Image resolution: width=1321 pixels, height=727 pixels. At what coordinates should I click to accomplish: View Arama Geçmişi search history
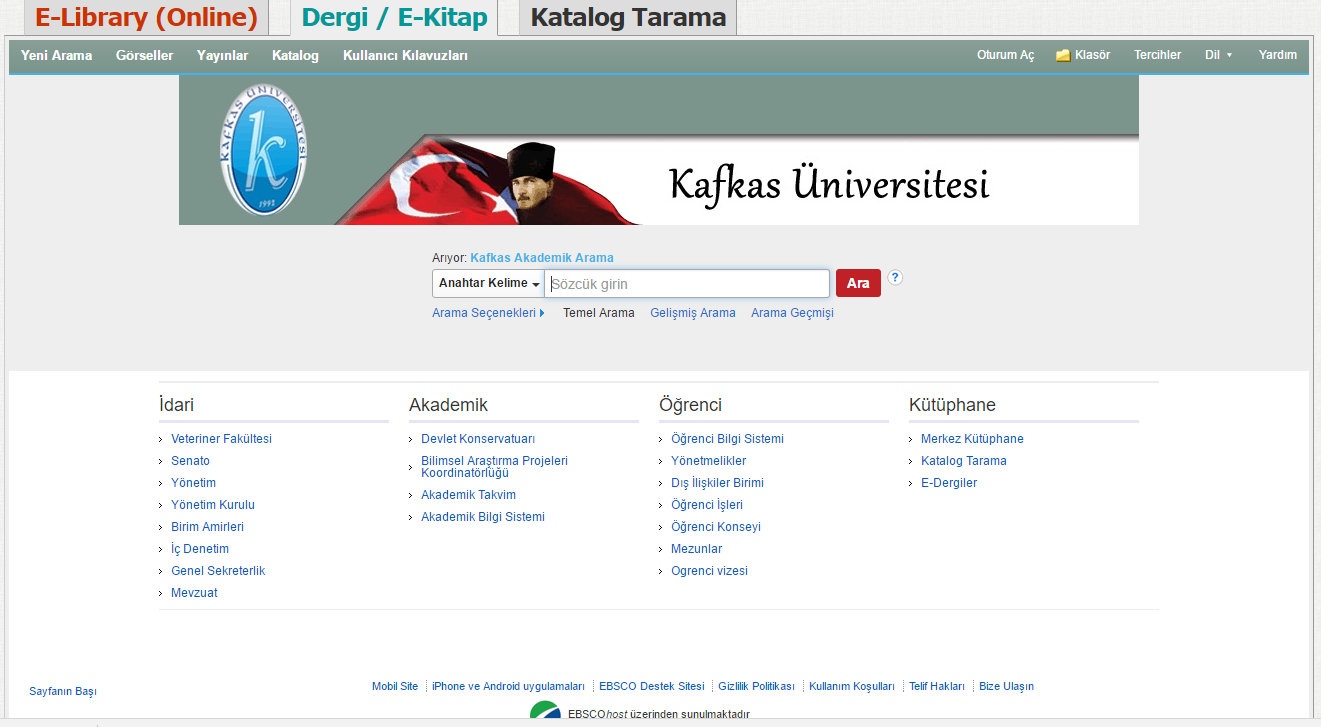792,313
